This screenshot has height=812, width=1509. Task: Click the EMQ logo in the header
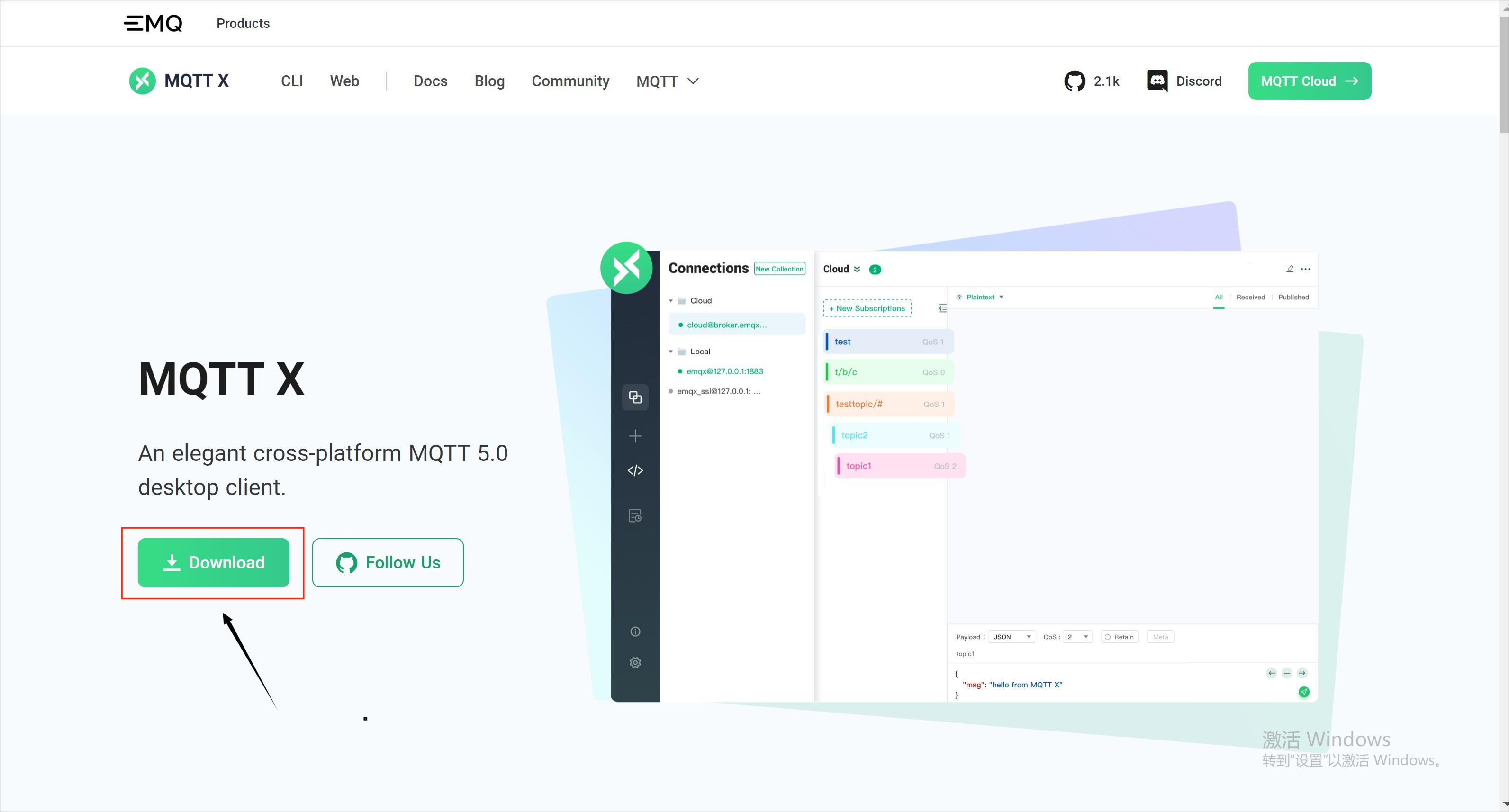click(153, 23)
